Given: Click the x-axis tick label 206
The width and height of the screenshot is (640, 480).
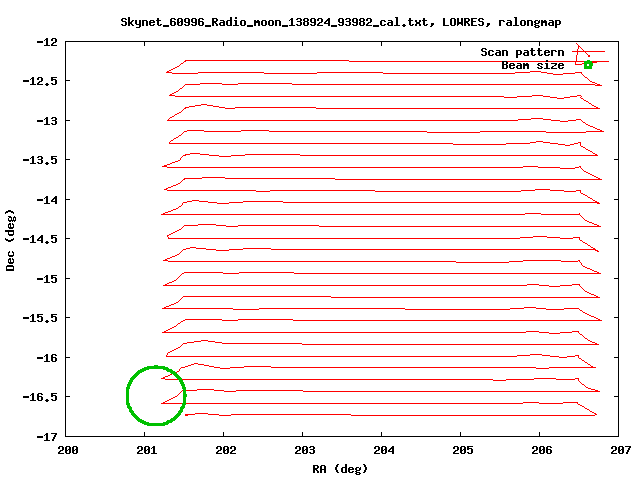Looking at the screenshot, I should (542, 450).
